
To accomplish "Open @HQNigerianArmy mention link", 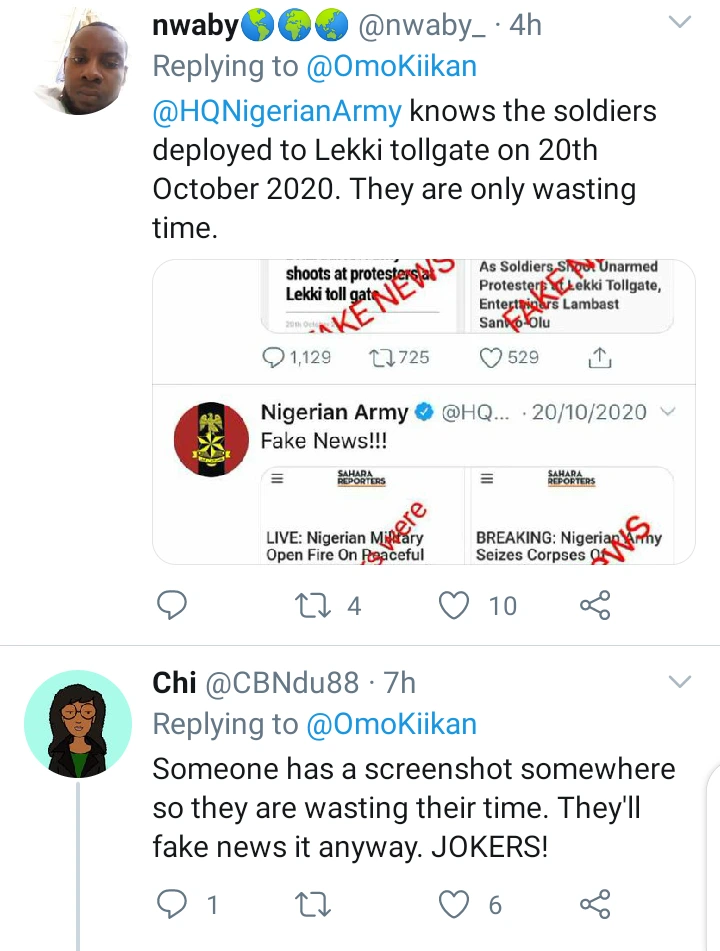I will tap(277, 111).
